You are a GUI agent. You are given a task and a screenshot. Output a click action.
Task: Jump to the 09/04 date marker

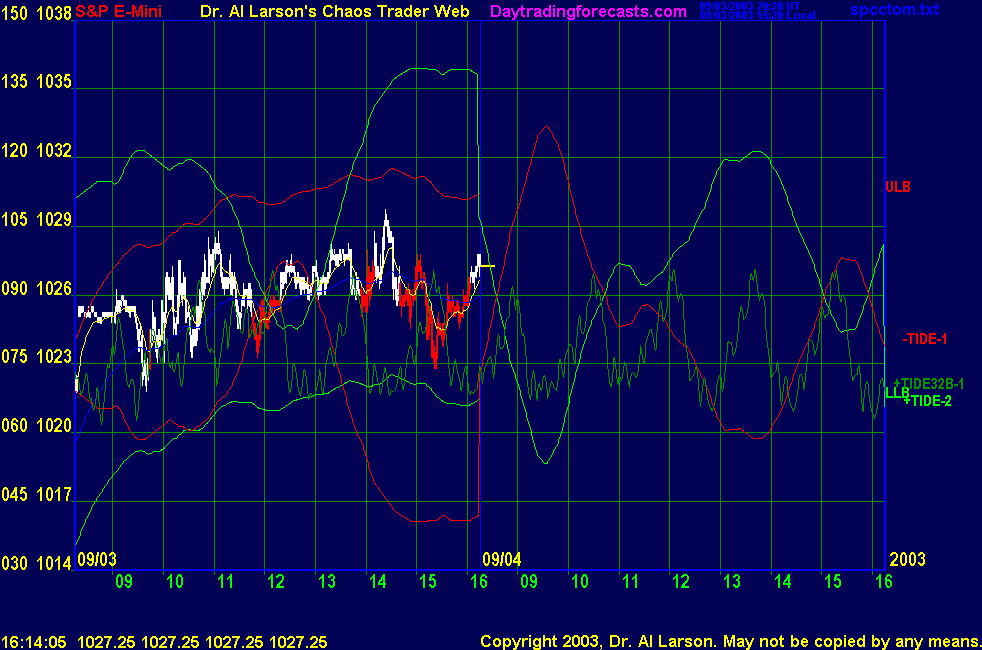502,559
